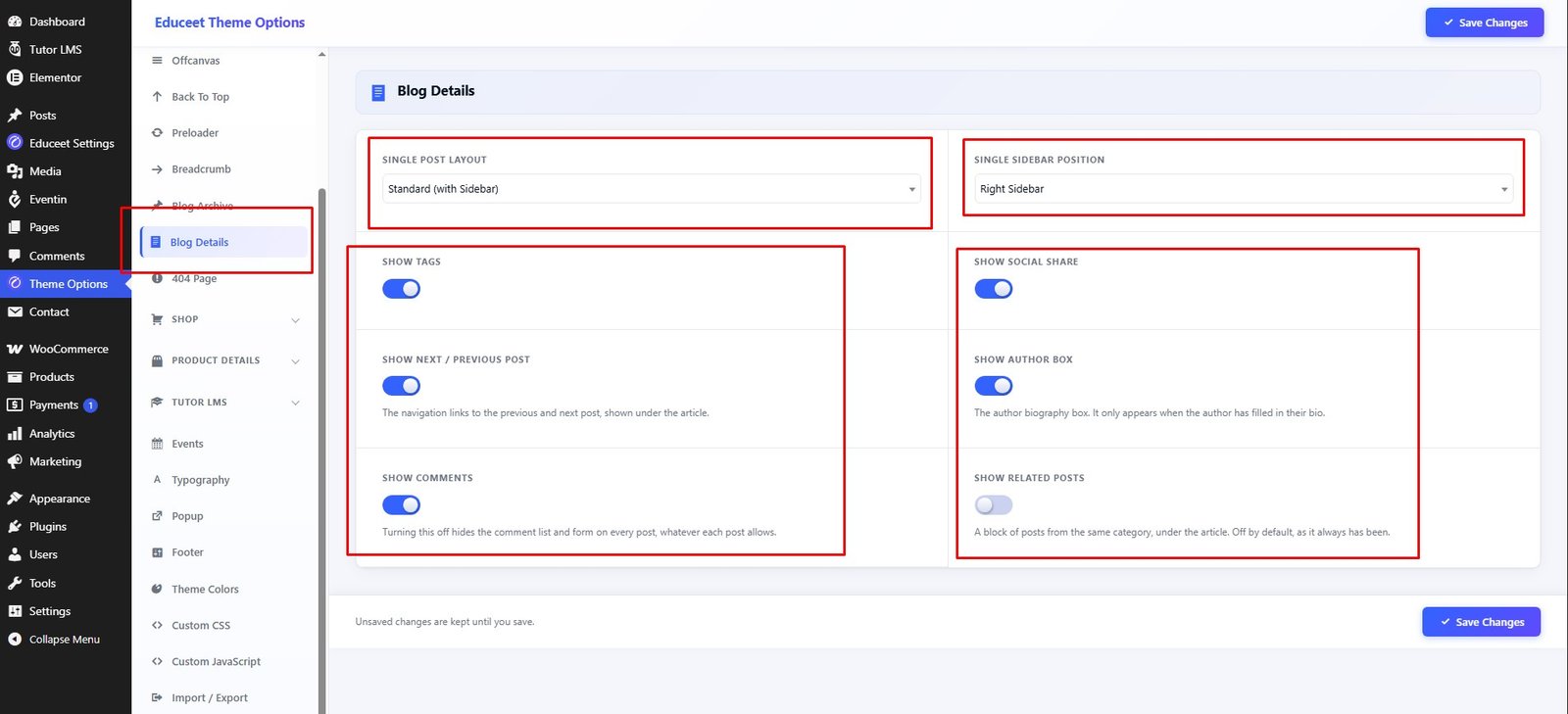Image resolution: width=1568 pixels, height=714 pixels.
Task: Click the Collapse Menu arrow icon
Action: tap(15, 640)
